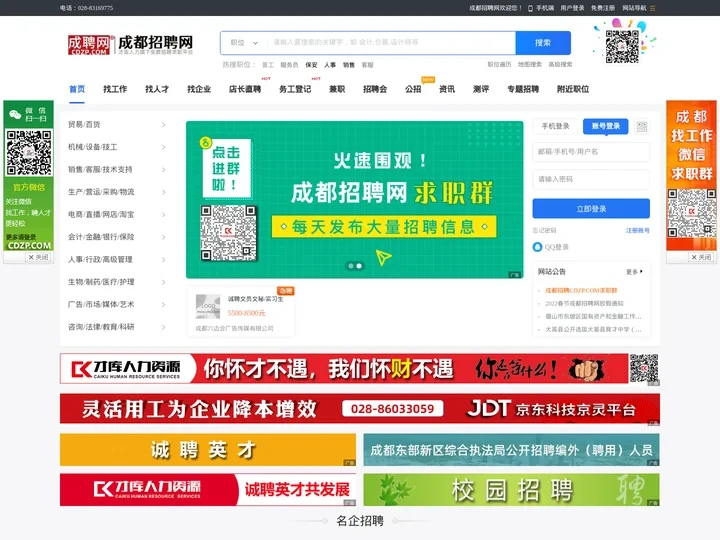Open the 找工作 navigation tab

[x=115, y=89]
